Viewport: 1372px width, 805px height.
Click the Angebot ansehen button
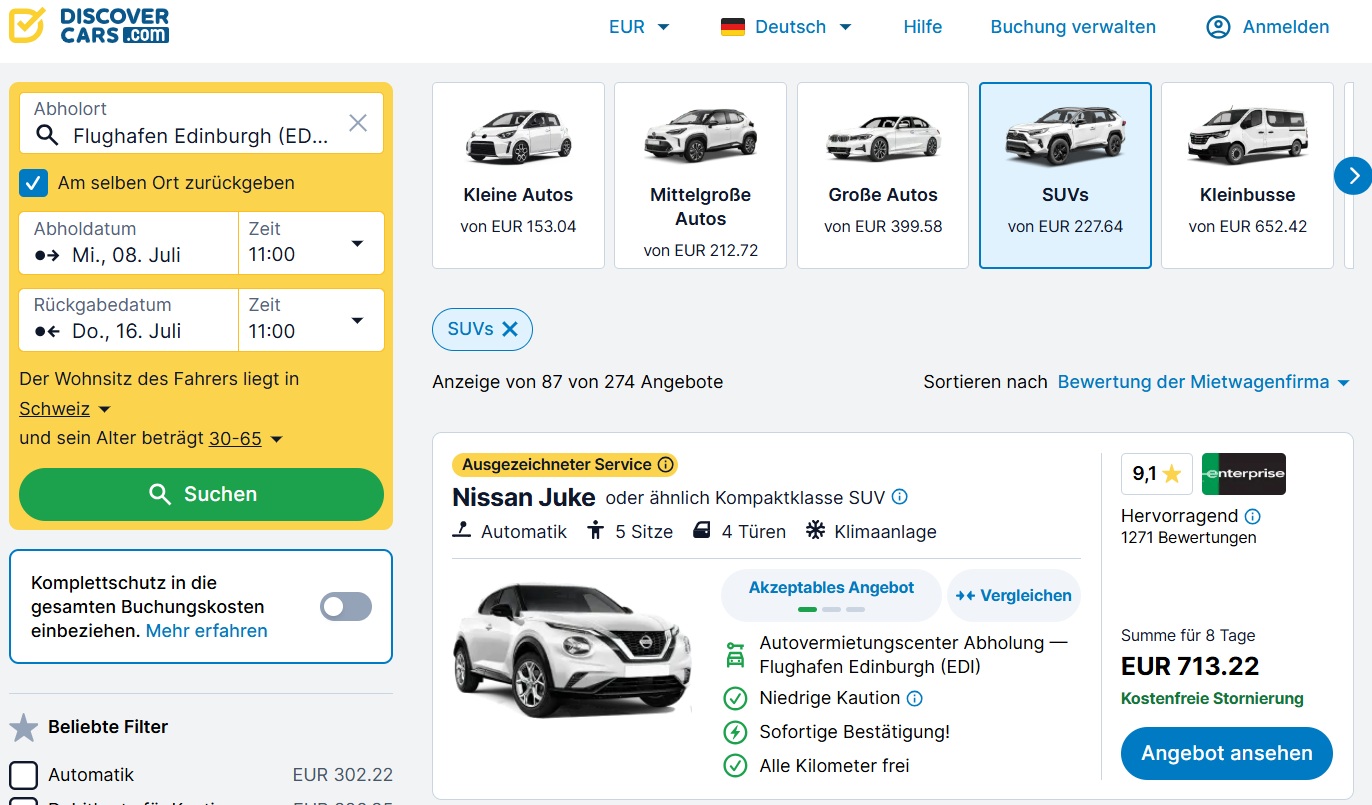[1227, 754]
